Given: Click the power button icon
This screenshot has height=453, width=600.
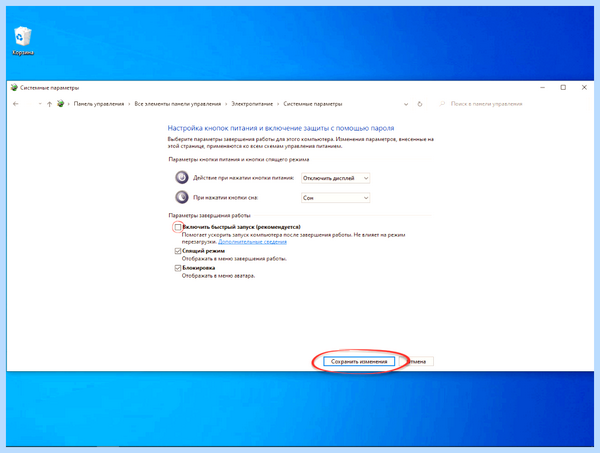Looking at the screenshot, I should (x=182, y=178).
